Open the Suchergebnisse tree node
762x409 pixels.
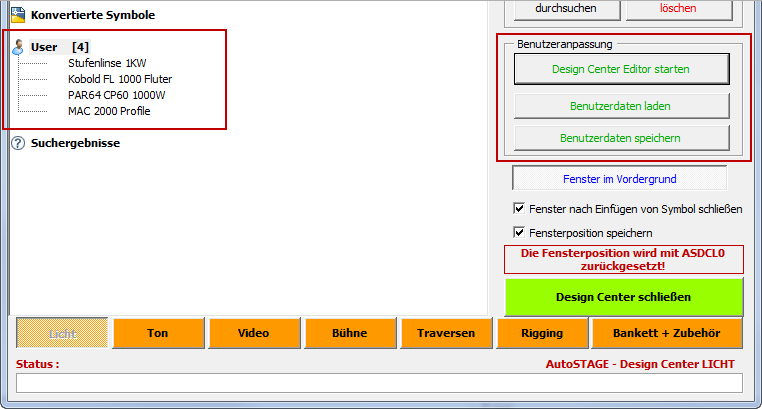(75, 143)
